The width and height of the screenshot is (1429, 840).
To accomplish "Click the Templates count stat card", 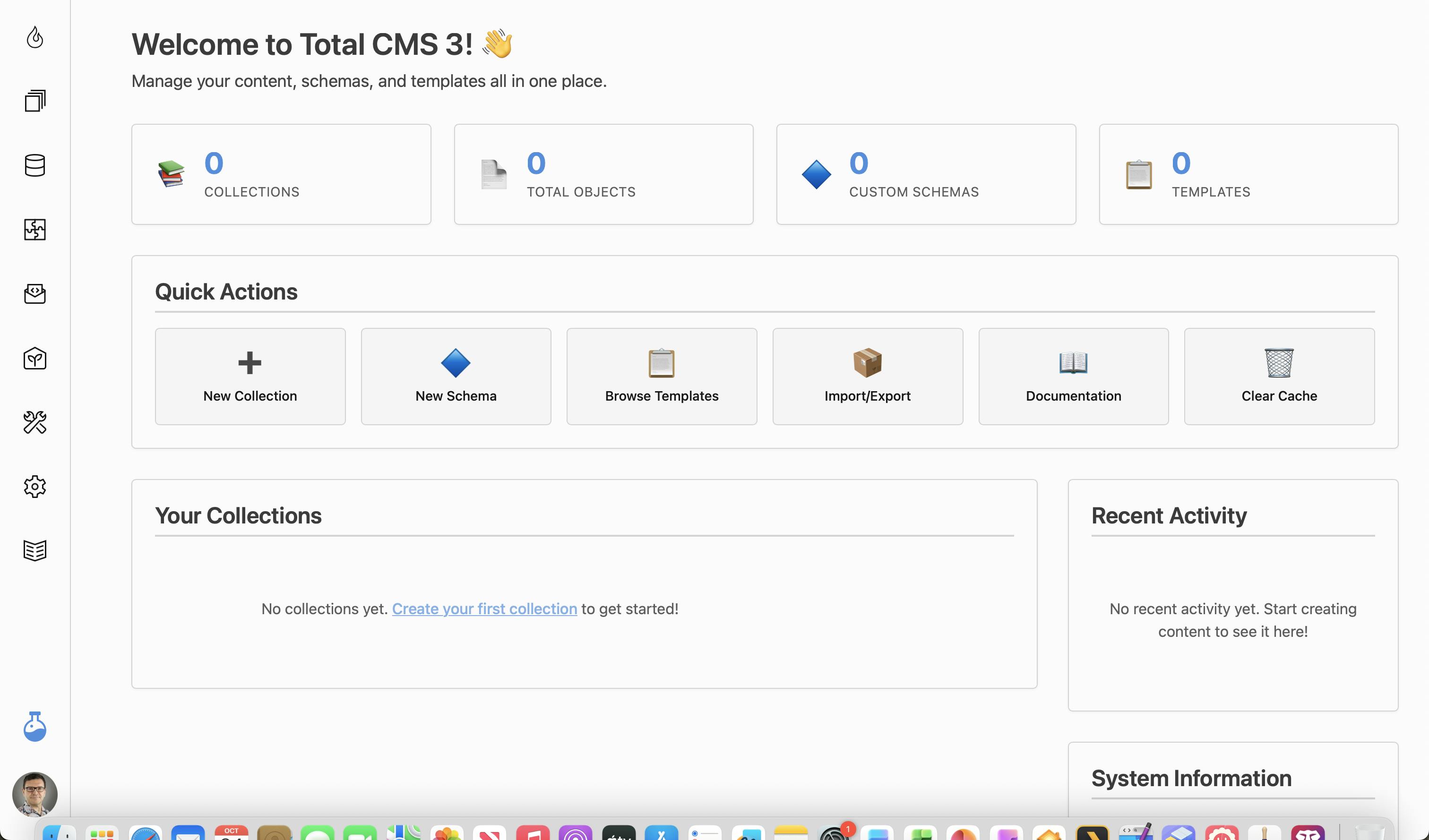I will tap(1248, 175).
